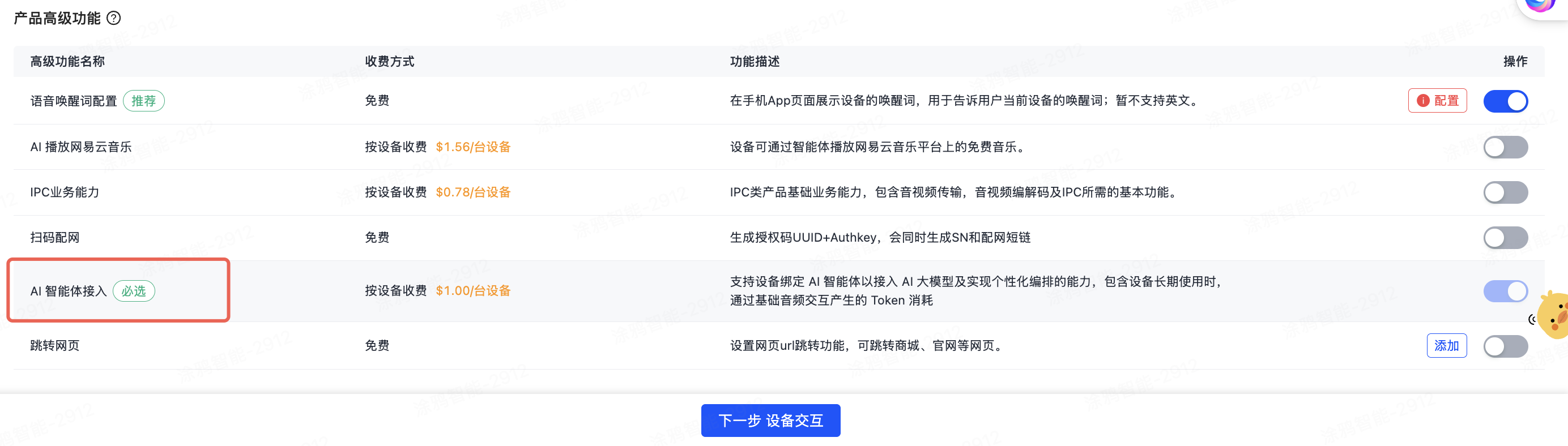Select the AI 智能体接入 feature name
Screen dimensions: 1568x446
point(69,291)
